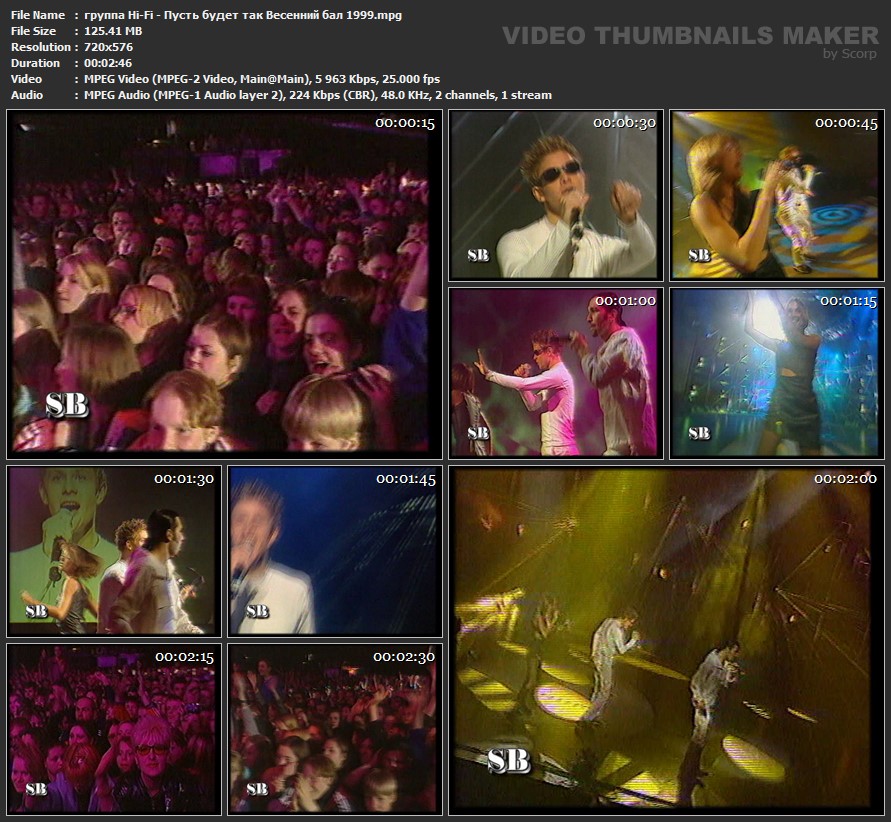The image size is (891, 822).
Task: Click the crowd thumbnail at 00:00:15
Action: 221,283
